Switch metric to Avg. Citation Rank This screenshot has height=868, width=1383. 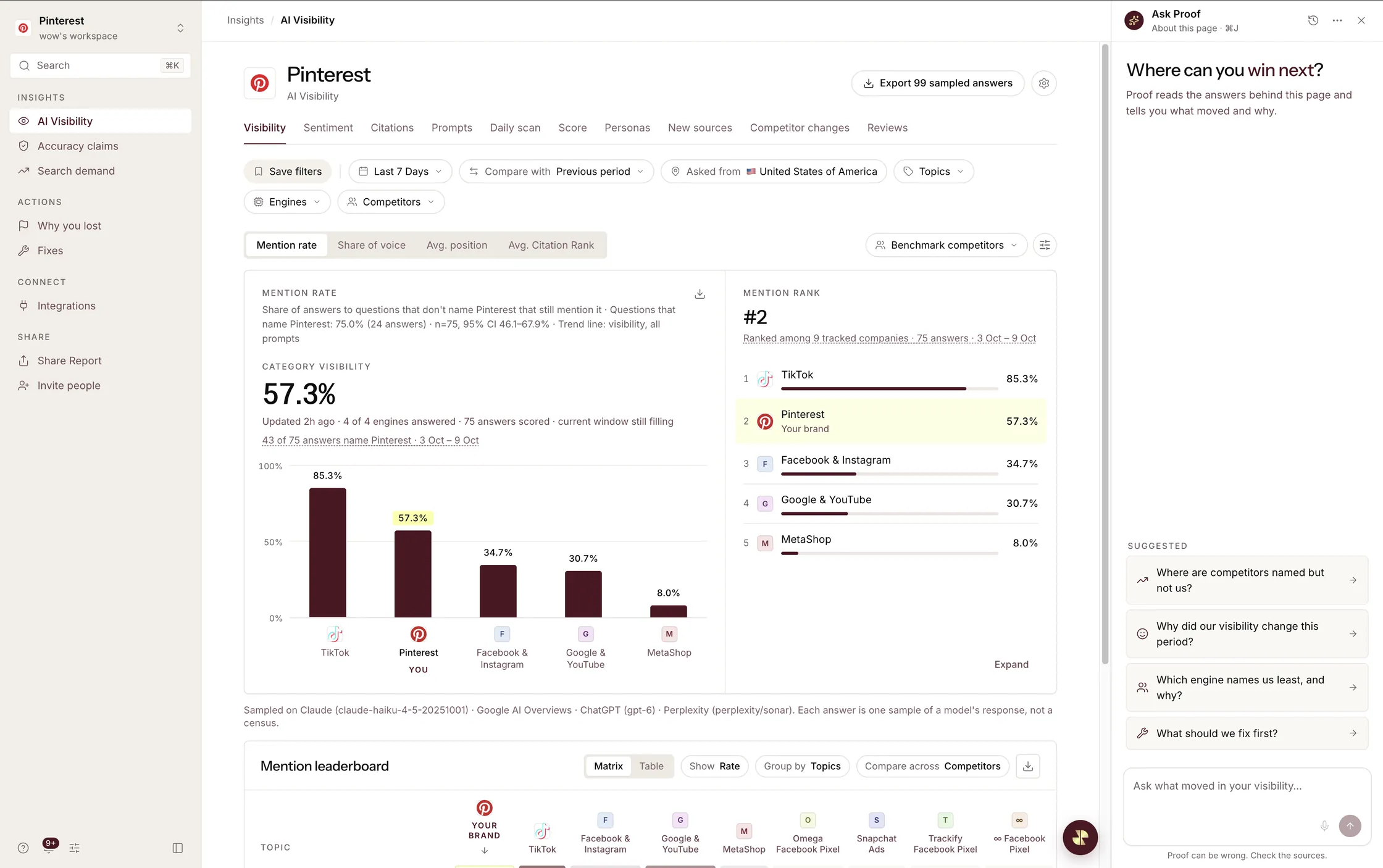click(x=551, y=245)
